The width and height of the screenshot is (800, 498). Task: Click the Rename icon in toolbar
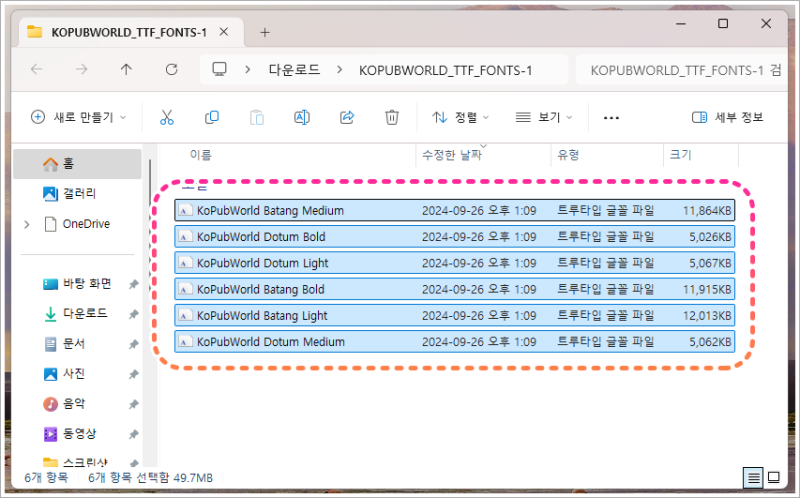pos(302,117)
